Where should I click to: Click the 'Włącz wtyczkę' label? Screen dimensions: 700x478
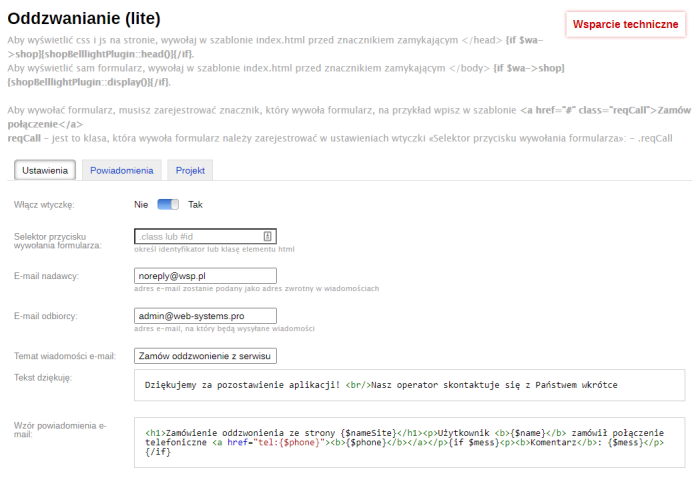45,204
